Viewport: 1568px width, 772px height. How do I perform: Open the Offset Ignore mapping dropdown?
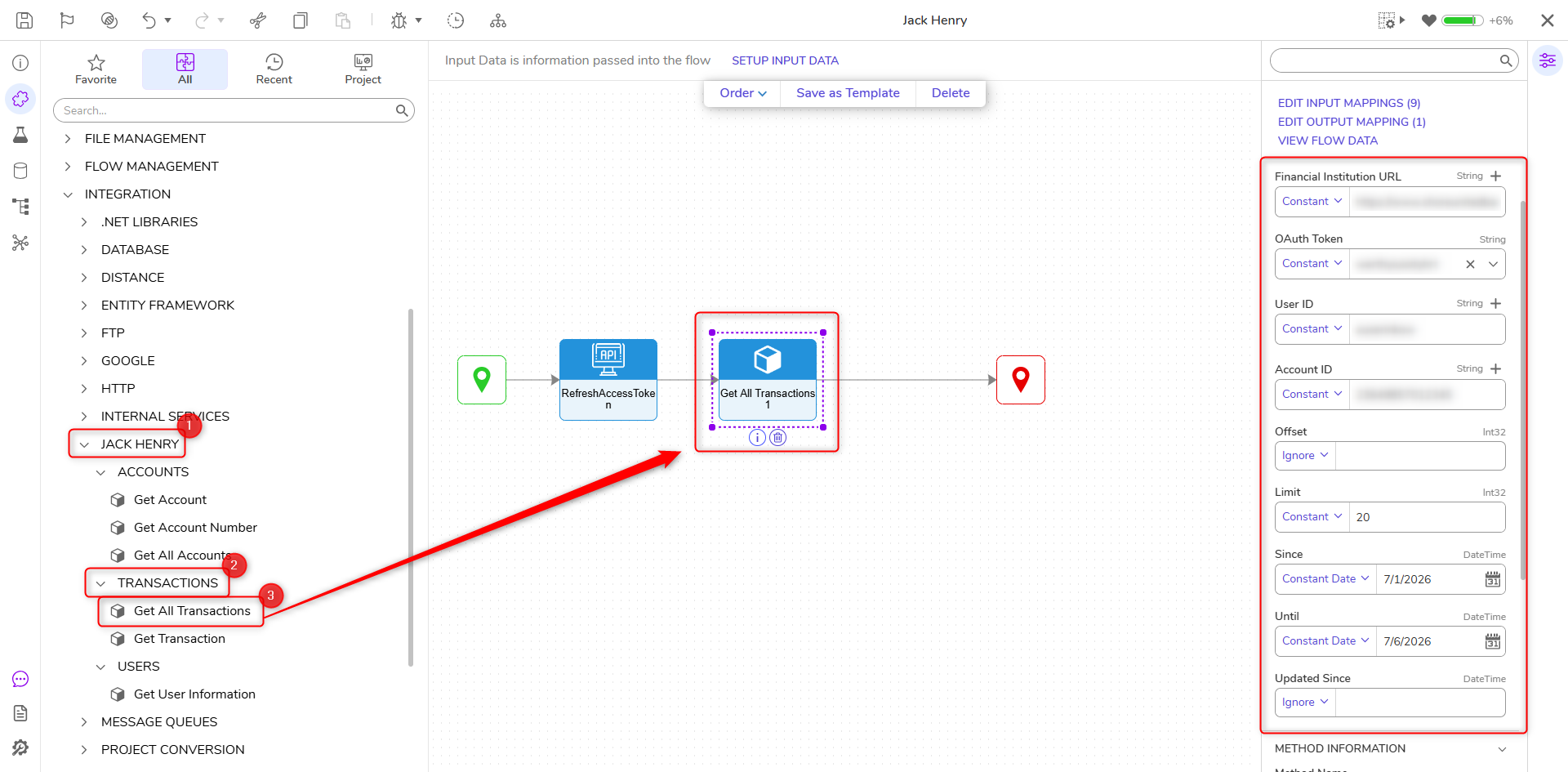tap(1305, 456)
